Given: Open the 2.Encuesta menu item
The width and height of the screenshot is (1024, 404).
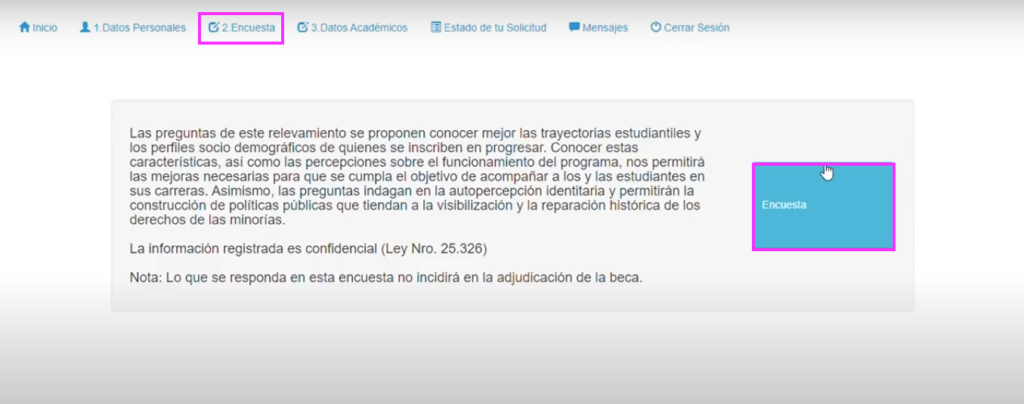Looking at the screenshot, I should point(242,27).
